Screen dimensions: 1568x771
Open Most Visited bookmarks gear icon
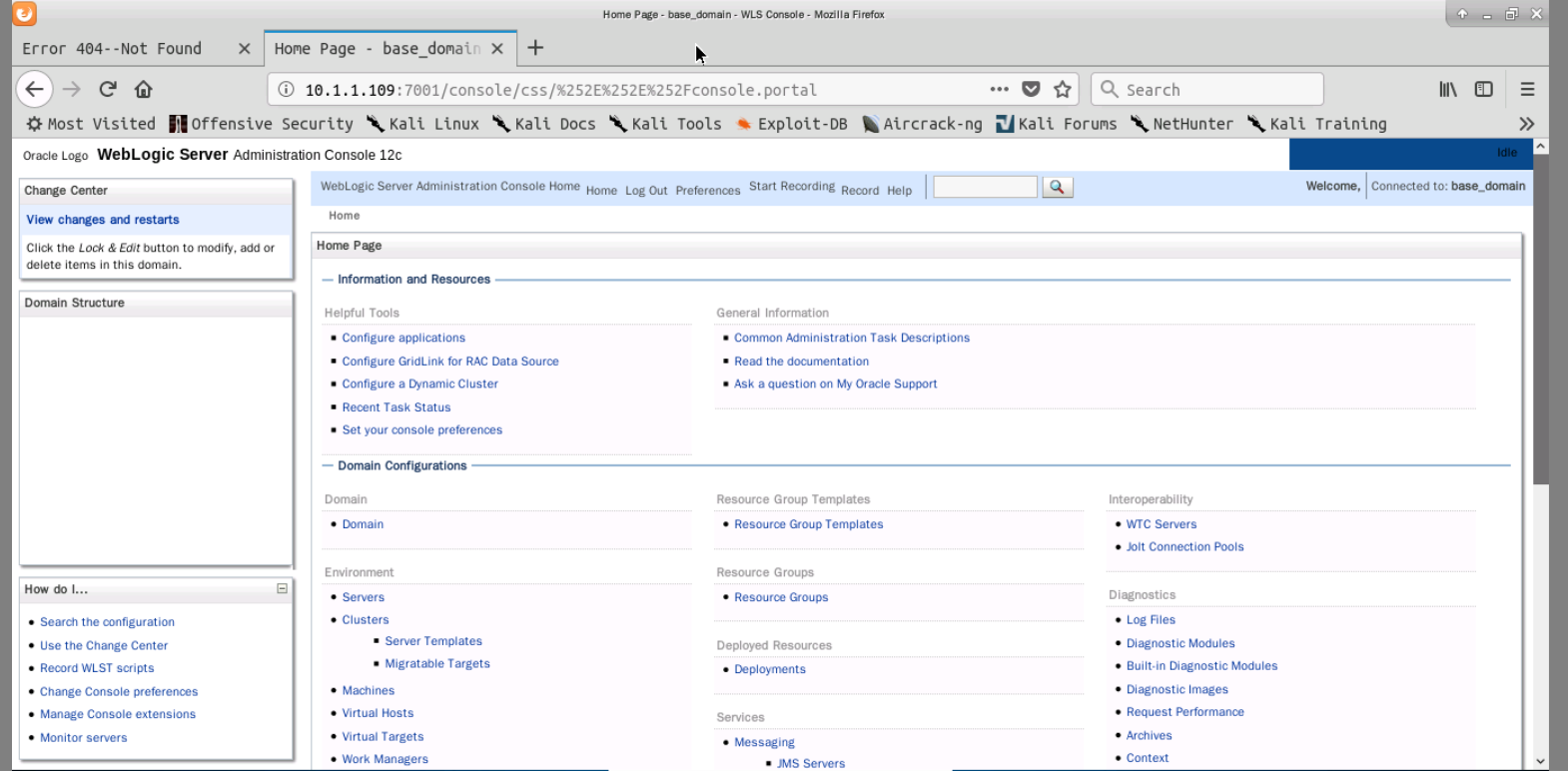pyautogui.click(x=34, y=124)
